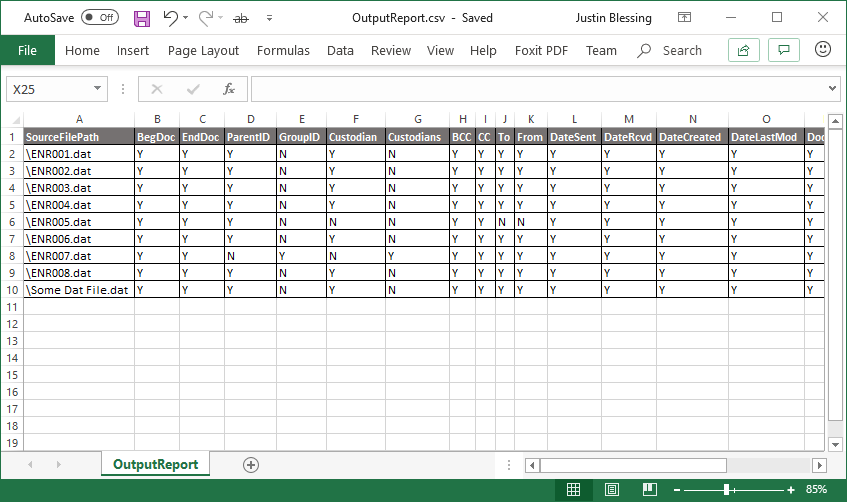Toggle the AutoSave switch
Viewport: 847px width, 502px height.
coord(100,18)
